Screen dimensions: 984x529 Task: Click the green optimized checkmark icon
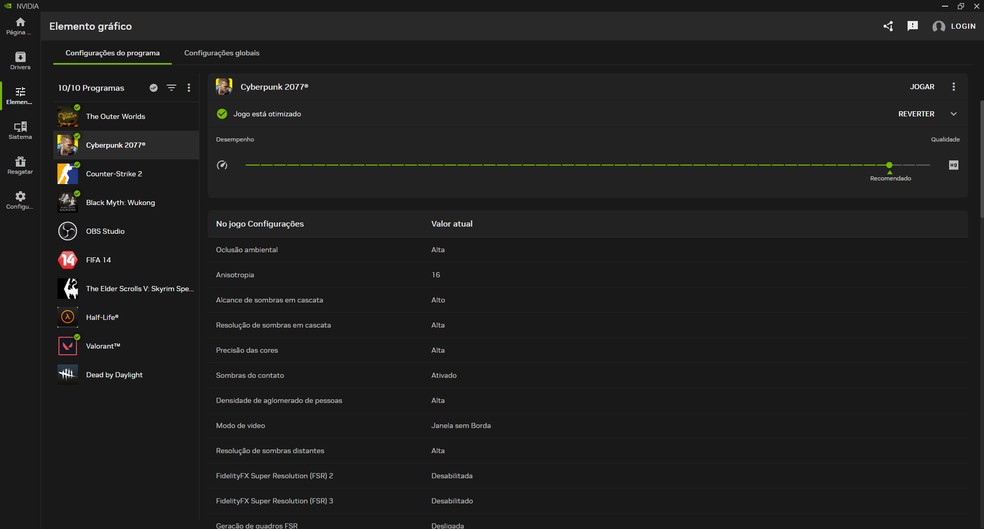click(222, 114)
